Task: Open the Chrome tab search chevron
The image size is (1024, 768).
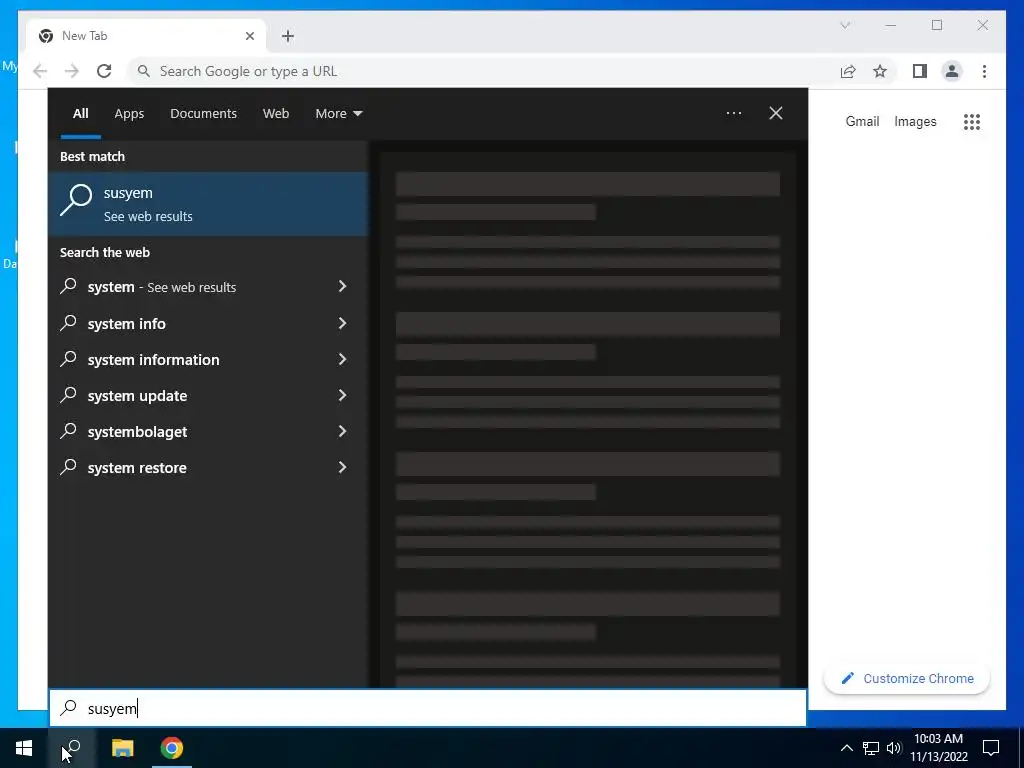Action: (845, 25)
